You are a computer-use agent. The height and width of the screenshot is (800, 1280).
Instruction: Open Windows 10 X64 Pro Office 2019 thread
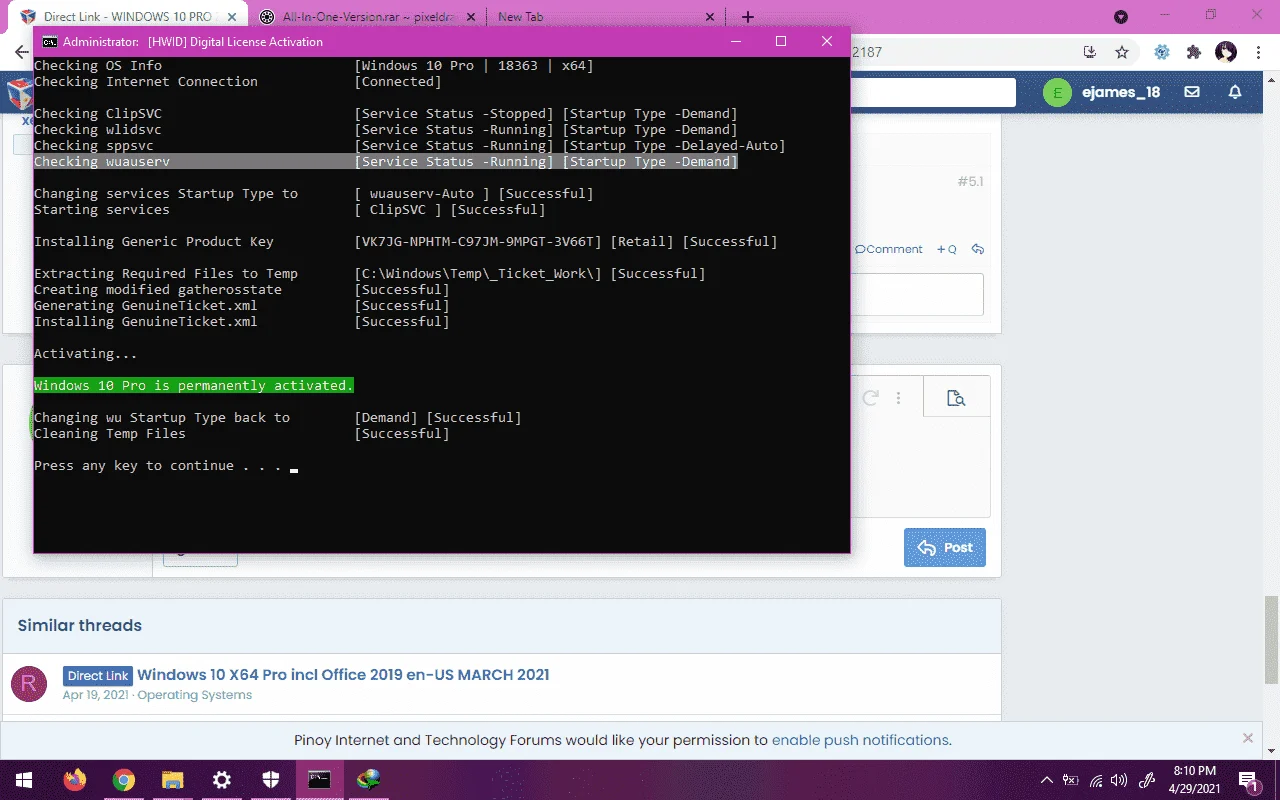tap(343, 674)
